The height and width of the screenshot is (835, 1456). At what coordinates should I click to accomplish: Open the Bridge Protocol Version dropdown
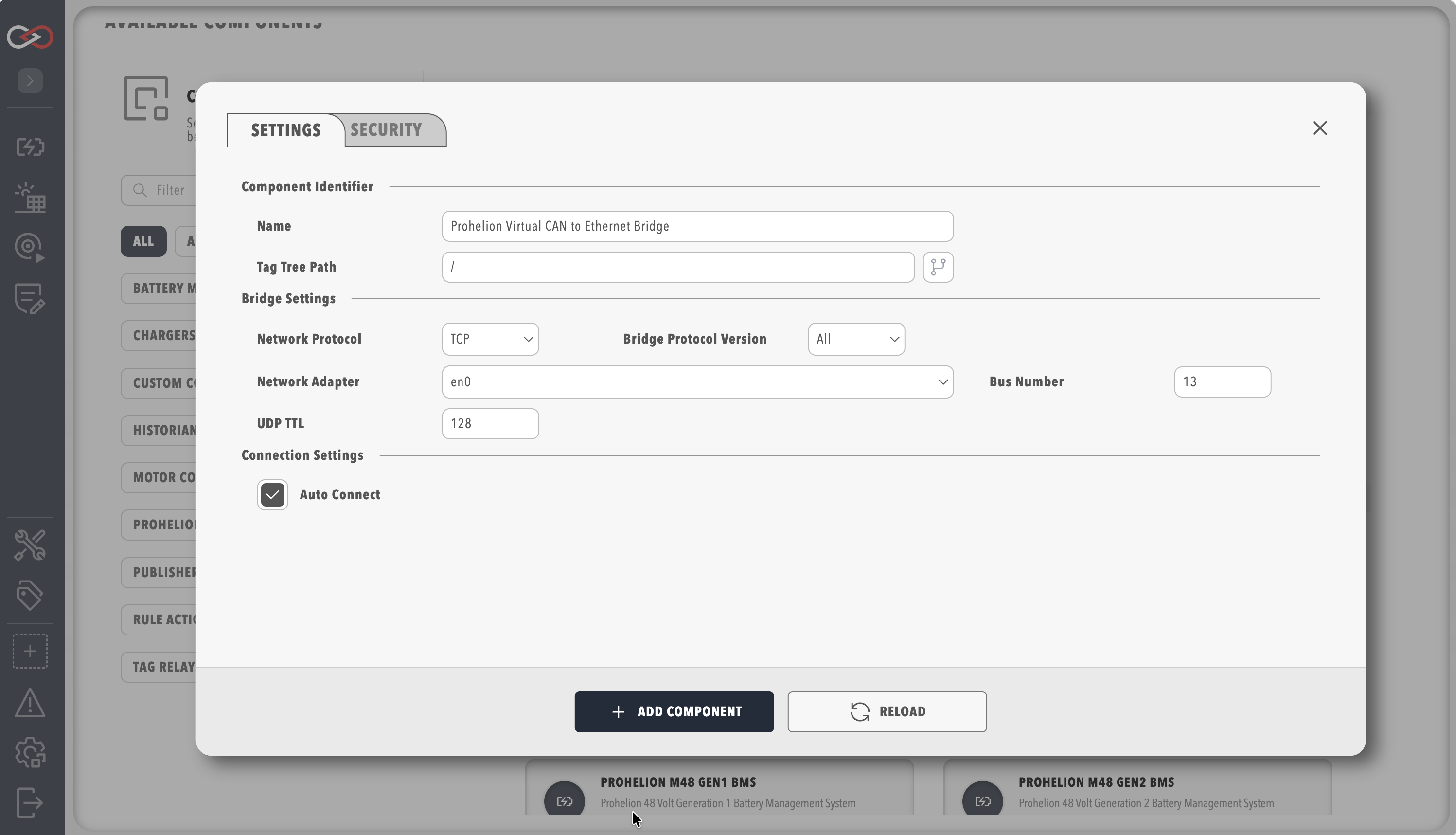(x=856, y=339)
